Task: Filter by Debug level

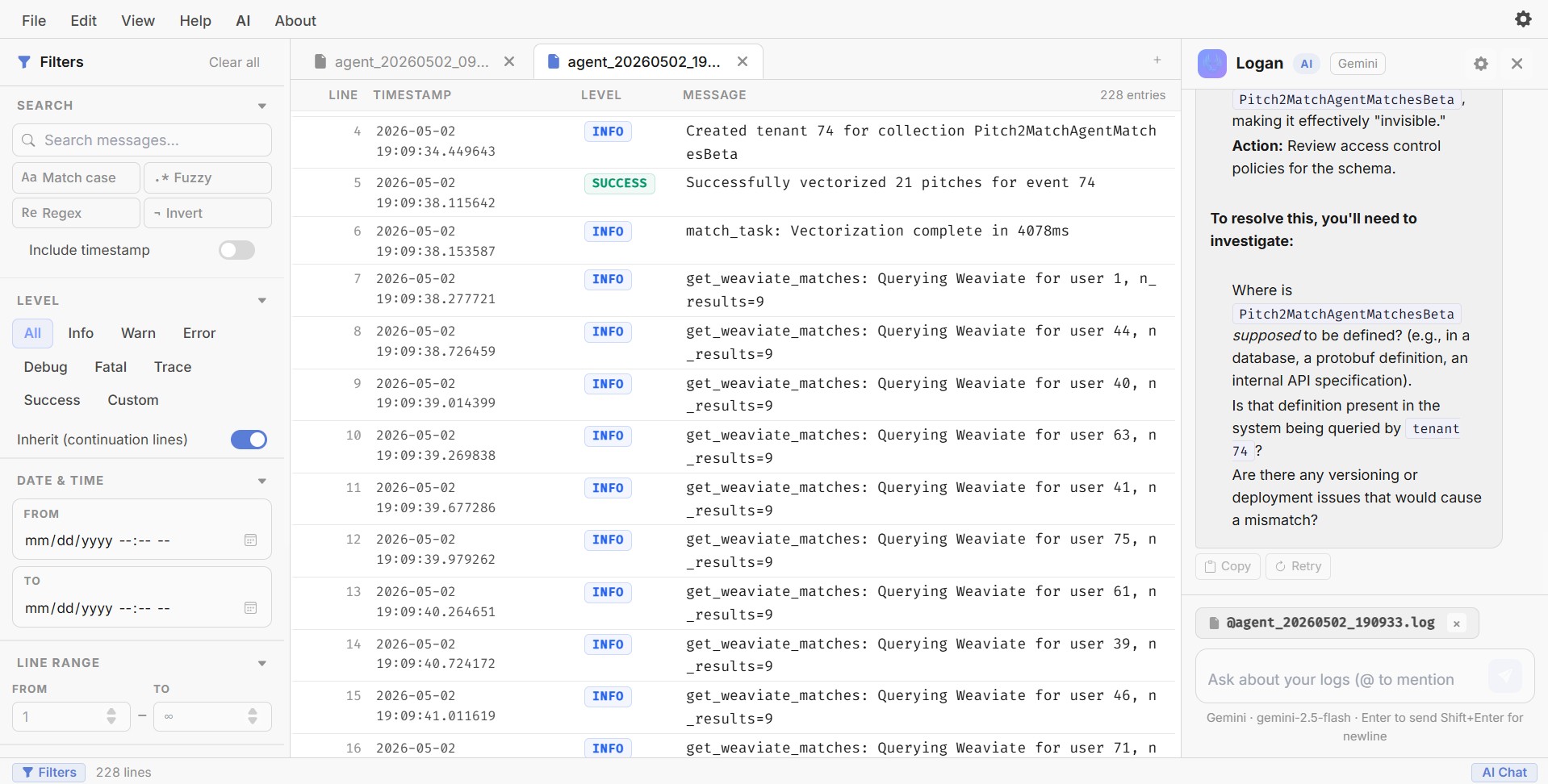Action: (46, 367)
